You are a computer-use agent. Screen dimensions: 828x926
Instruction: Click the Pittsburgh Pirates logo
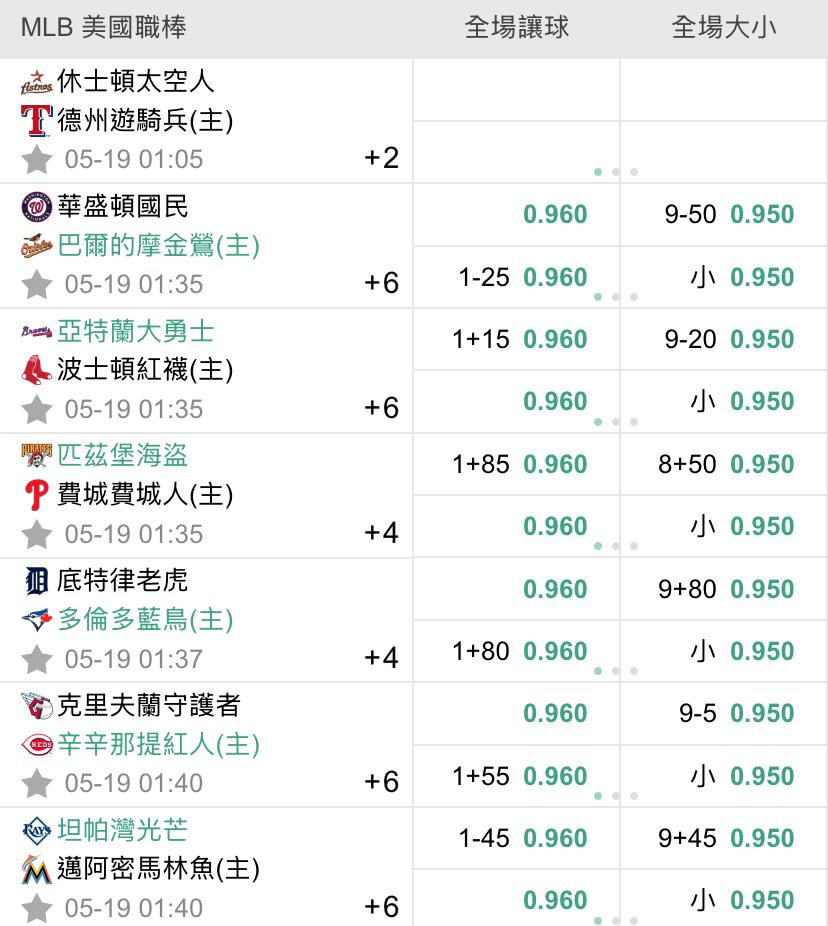coord(37,455)
